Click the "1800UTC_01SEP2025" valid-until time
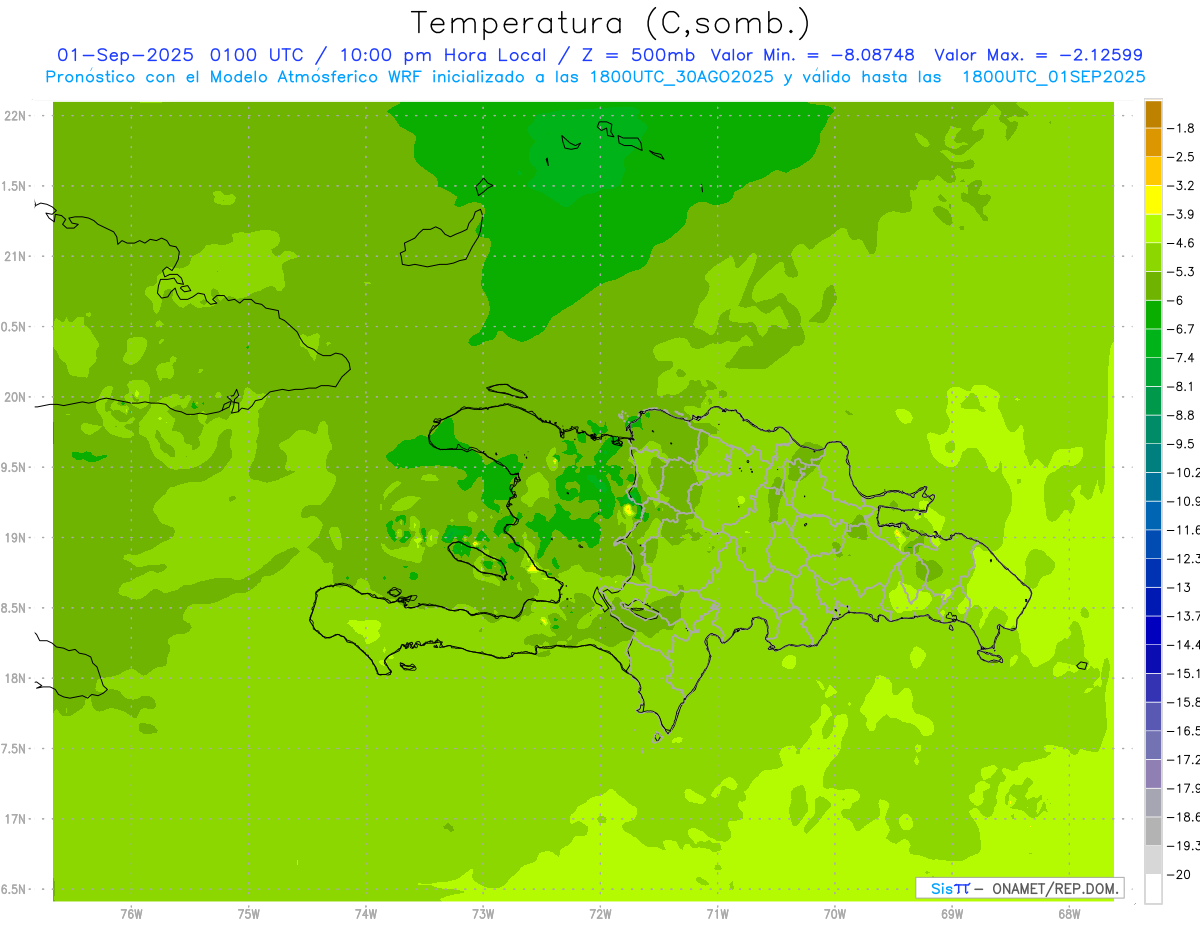1200x927 pixels. [x=1053, y=77]
